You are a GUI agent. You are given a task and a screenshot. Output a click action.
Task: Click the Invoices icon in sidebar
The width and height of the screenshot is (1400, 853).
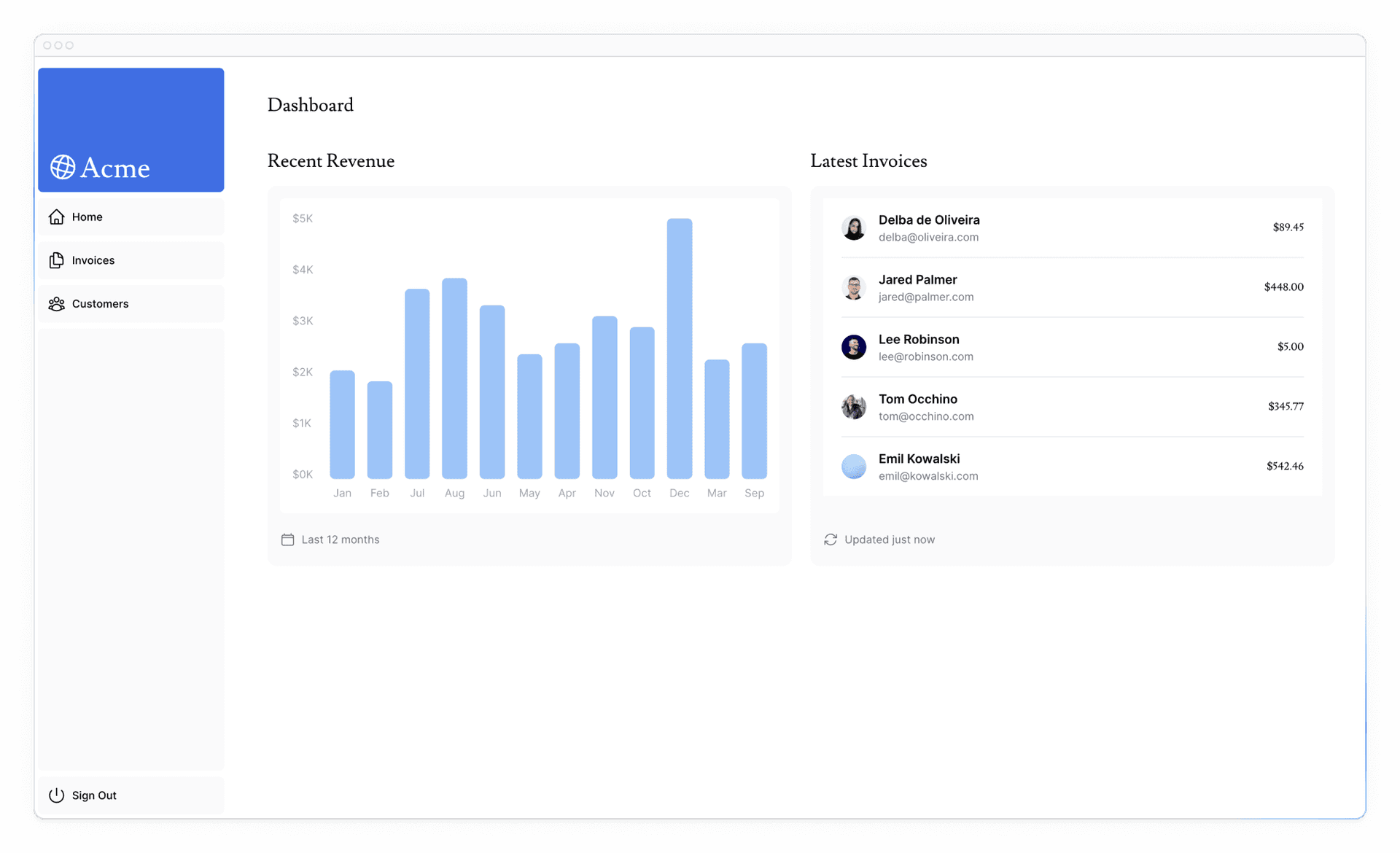pos(57,260)
